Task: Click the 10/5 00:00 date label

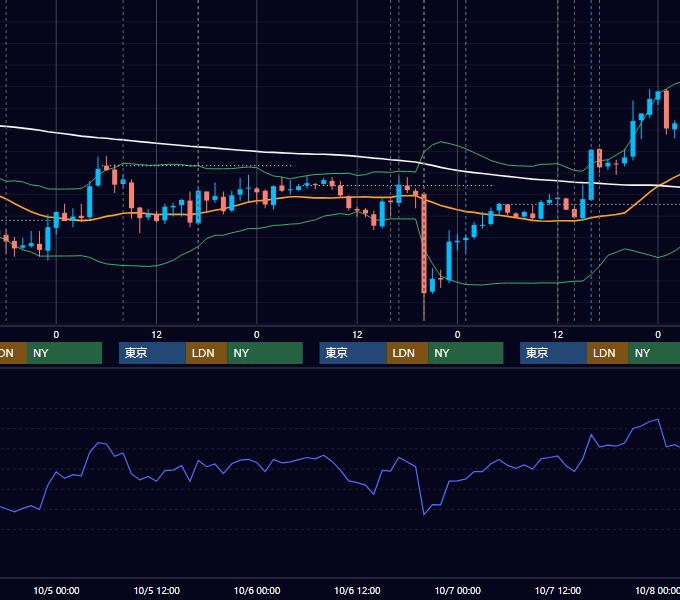Action: 56,590
